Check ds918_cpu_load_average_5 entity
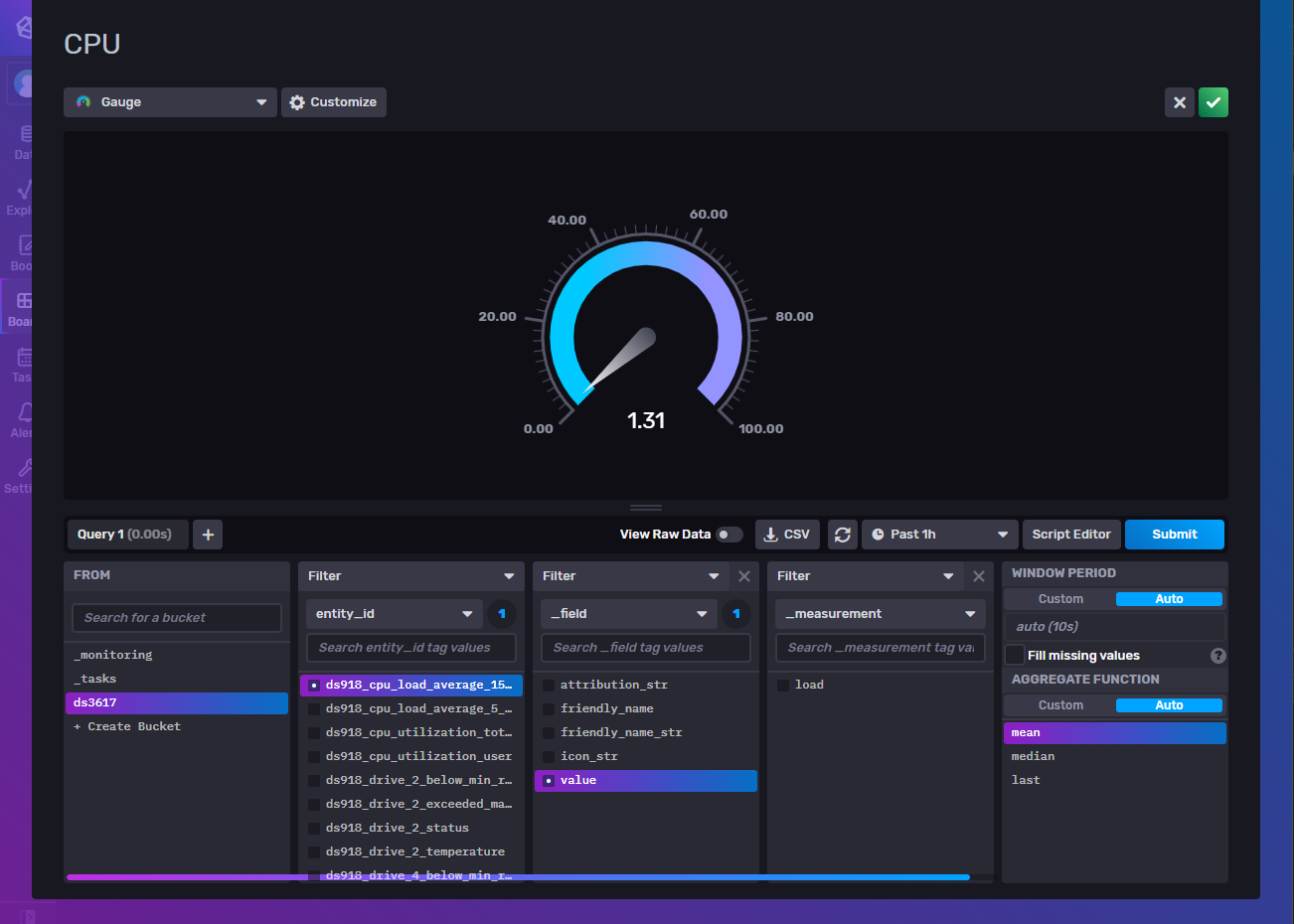1294x924 pixels. 411,709
